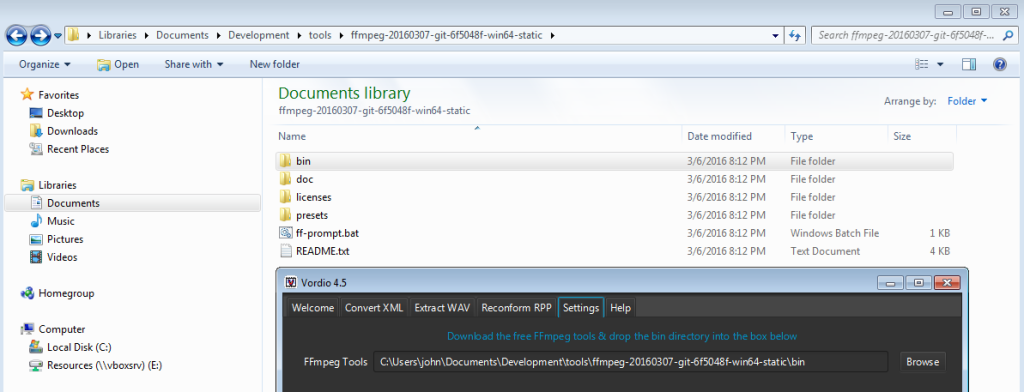Select the licenses folder icon
Screen dimensions: 1024x392
click(285, 197)
